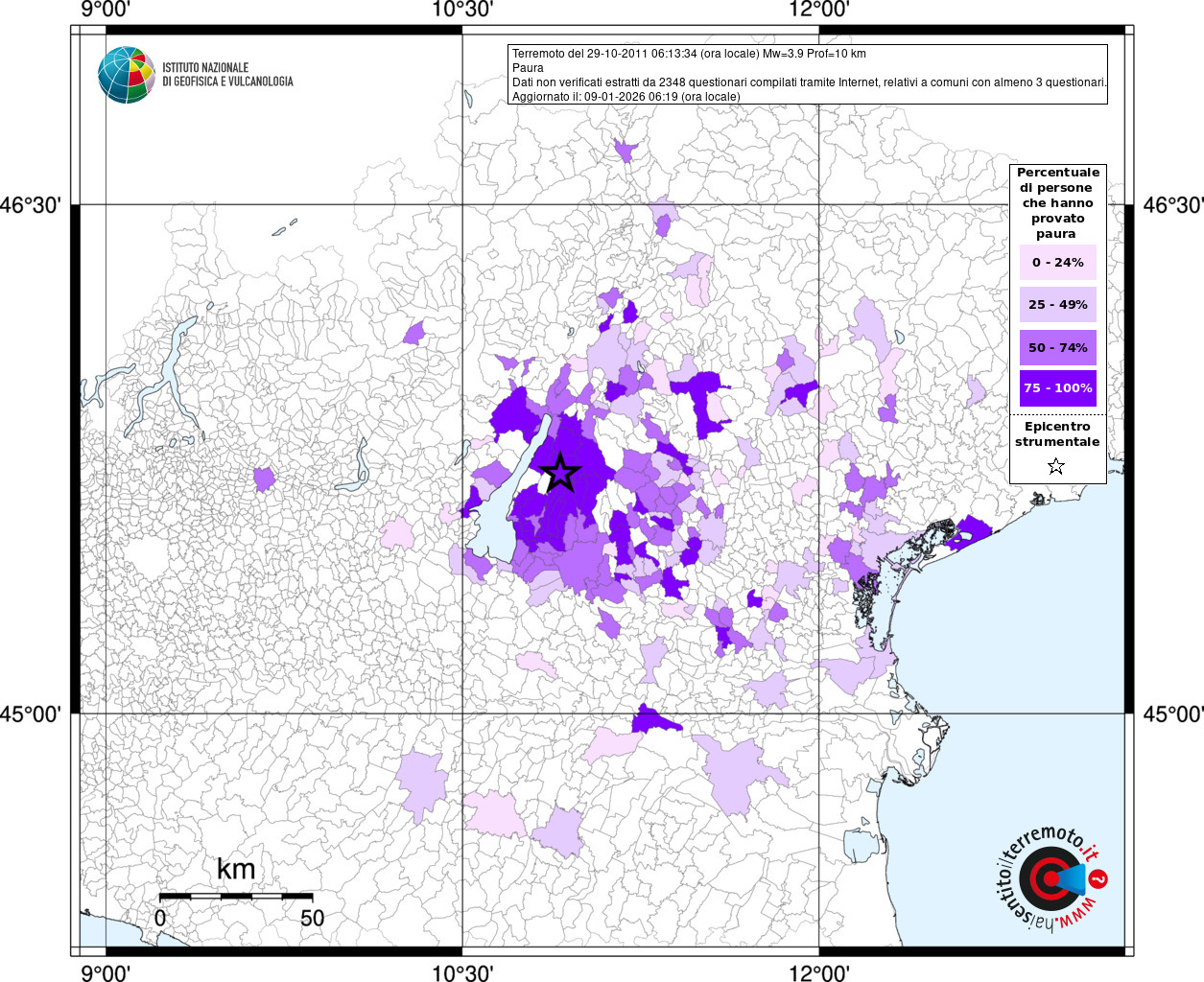Click the bottom 9°00' longitude label
The image size is (1204, 982).
106,972
